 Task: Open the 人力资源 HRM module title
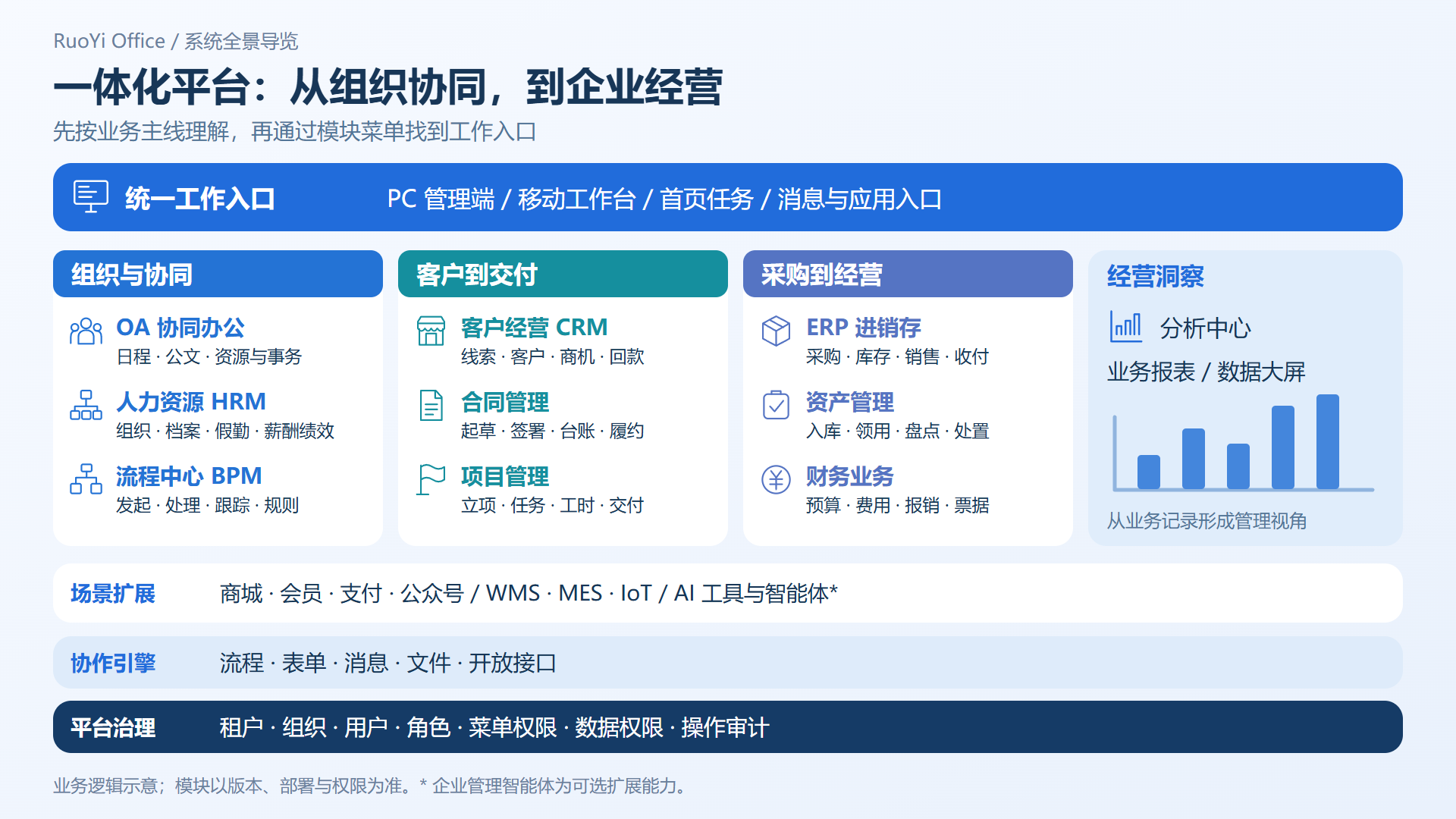(191, 402)
